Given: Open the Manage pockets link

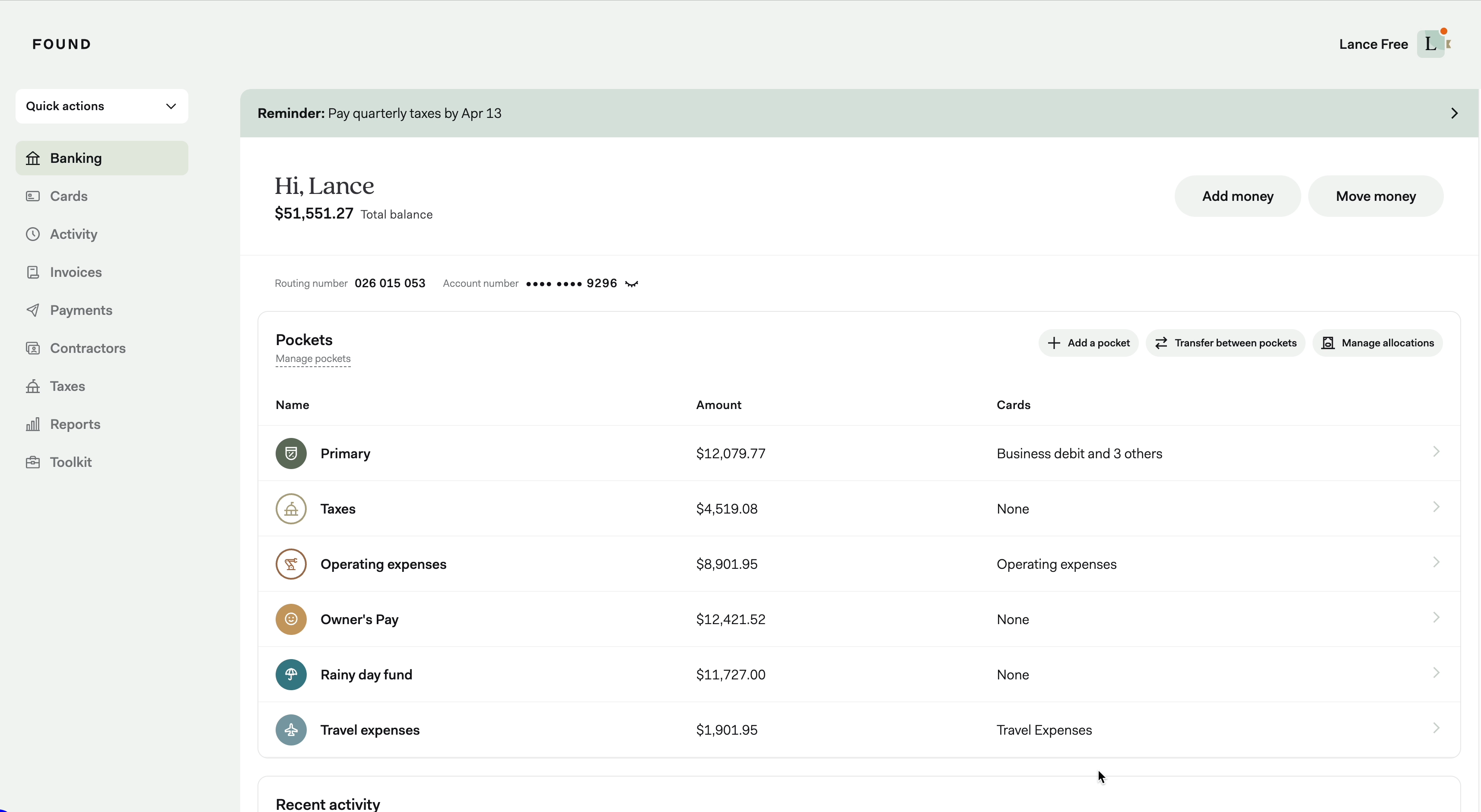Looking at the screenshot, I should (x=313, y=358).
